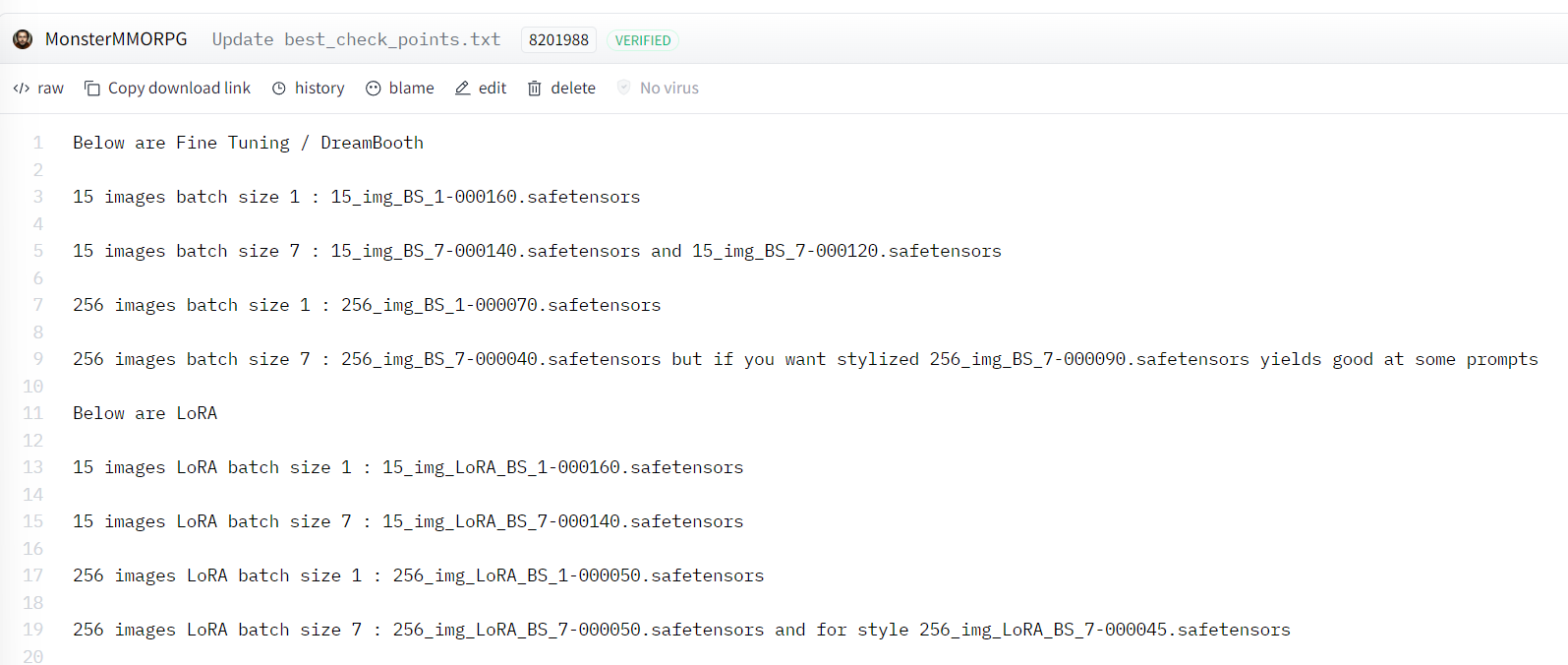Click the delete trash icon
1568x665 pixels.
tap(535, 89)
